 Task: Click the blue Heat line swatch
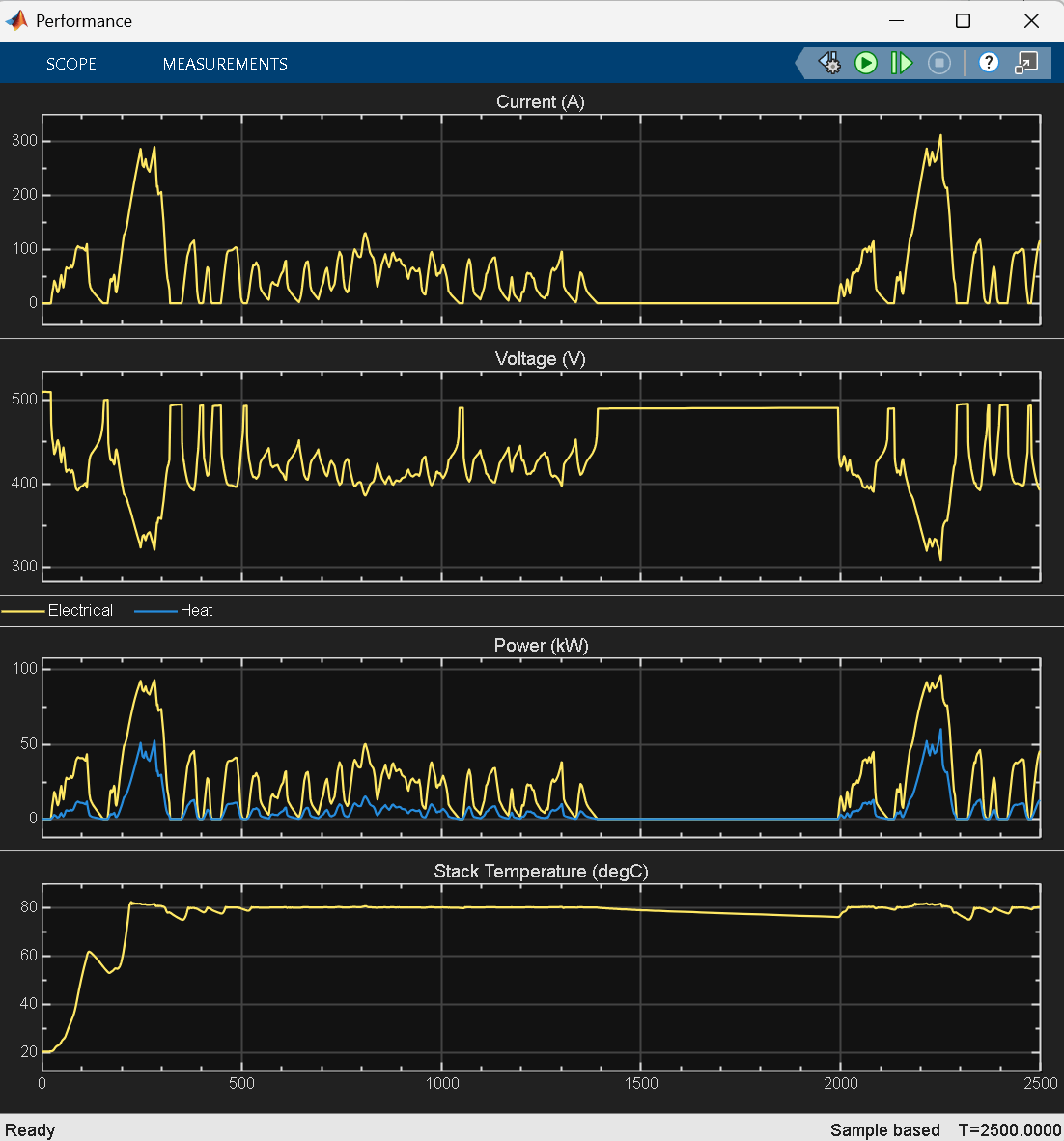tap(155, 611)
